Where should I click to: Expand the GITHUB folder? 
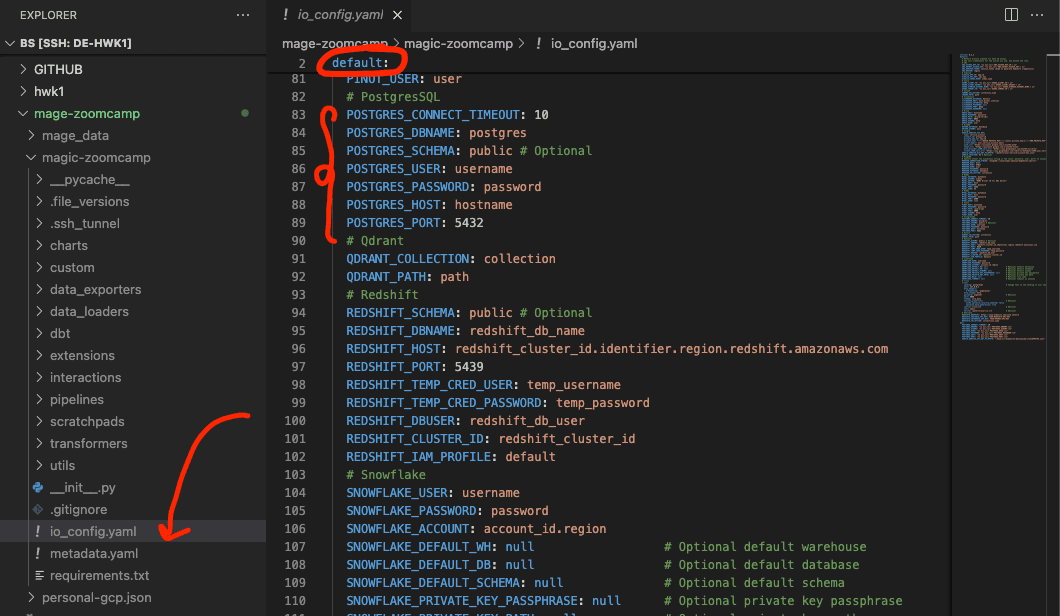point(24,69)
